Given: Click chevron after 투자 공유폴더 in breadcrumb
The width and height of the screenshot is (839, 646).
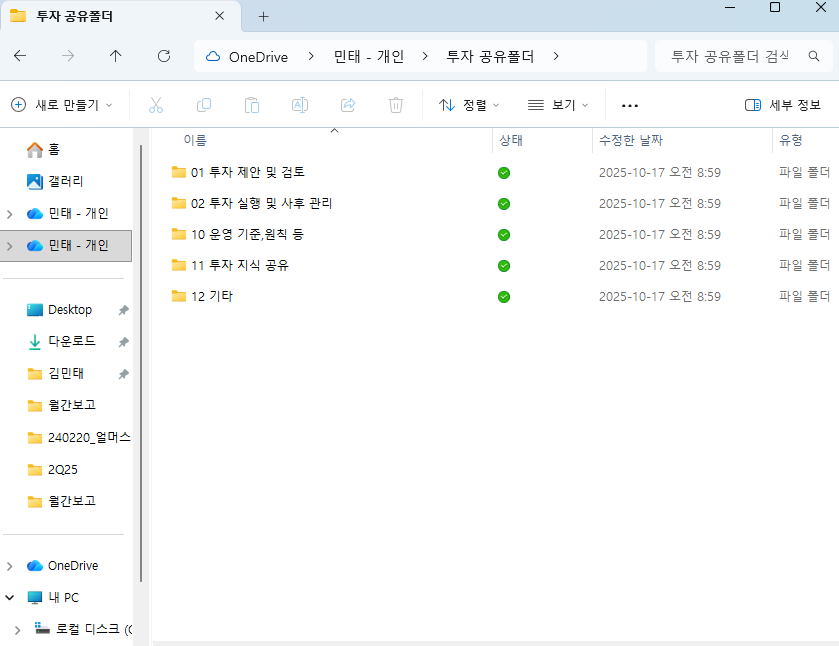Looking at the screenshot, I should pyautogui.click(x=556, y=56).
